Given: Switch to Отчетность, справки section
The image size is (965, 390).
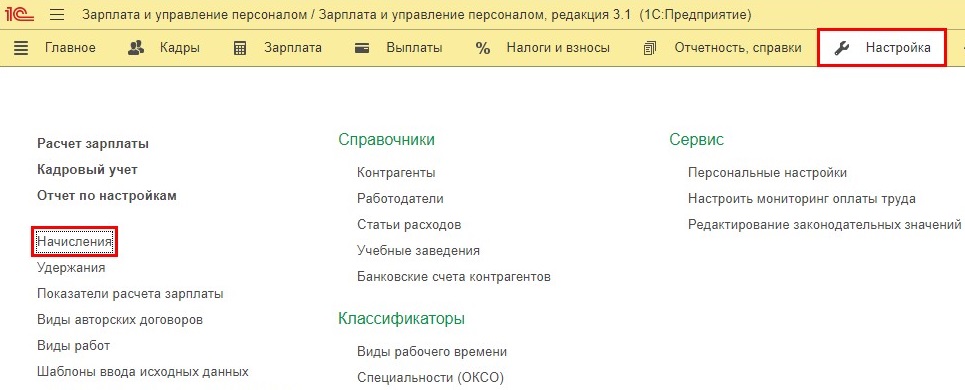Looking at the screenshot, I should (x=738, y=47).
